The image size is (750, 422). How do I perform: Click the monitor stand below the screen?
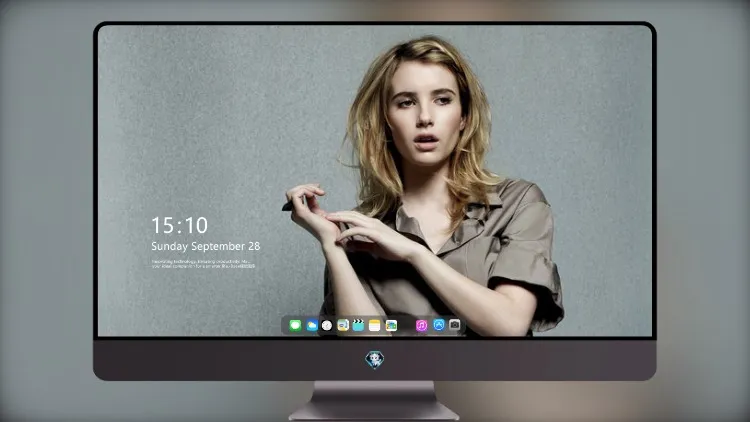(374, 401)
